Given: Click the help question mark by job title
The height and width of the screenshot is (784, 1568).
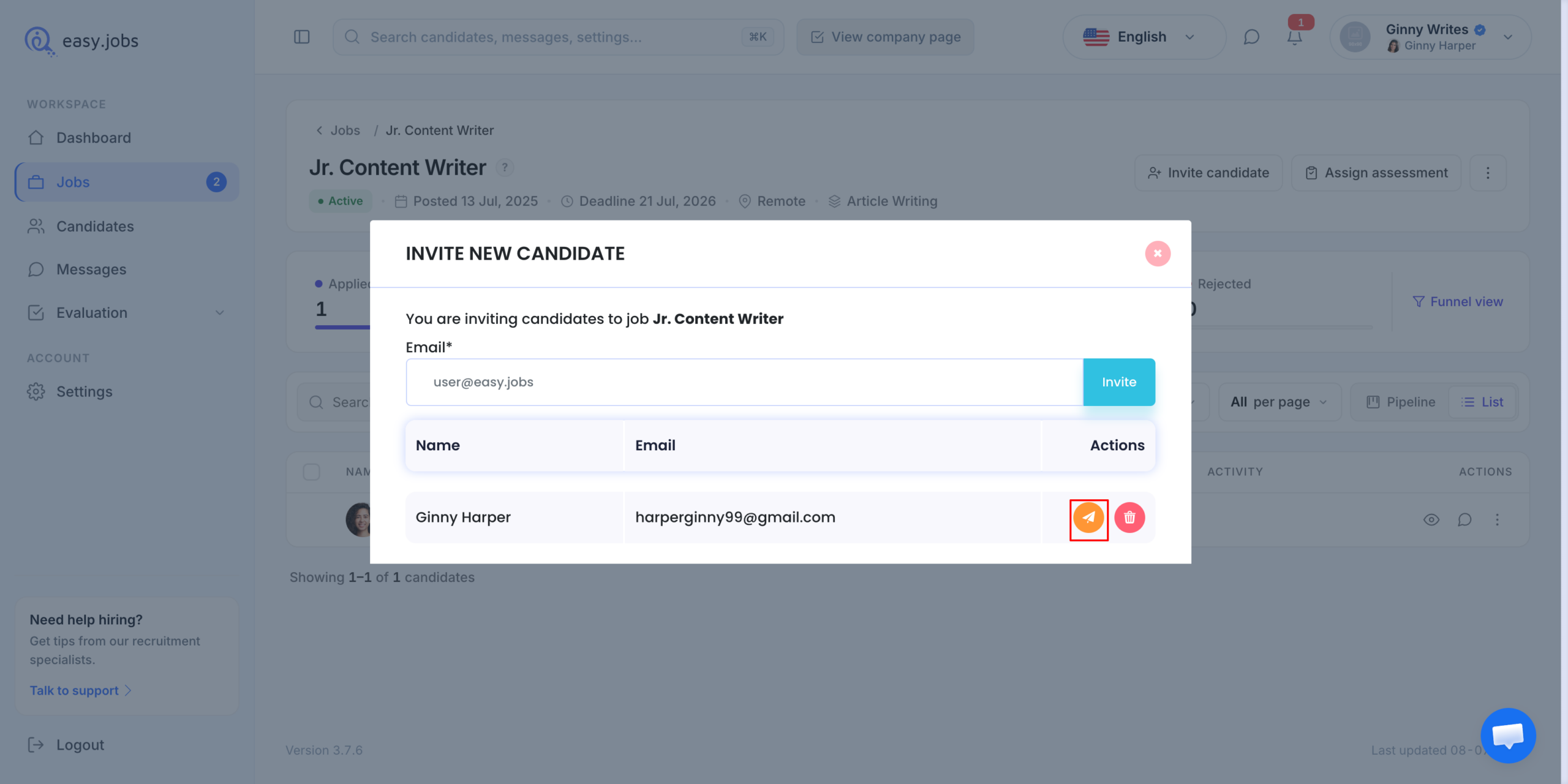Looking at the screenshot, I should 504,167.
